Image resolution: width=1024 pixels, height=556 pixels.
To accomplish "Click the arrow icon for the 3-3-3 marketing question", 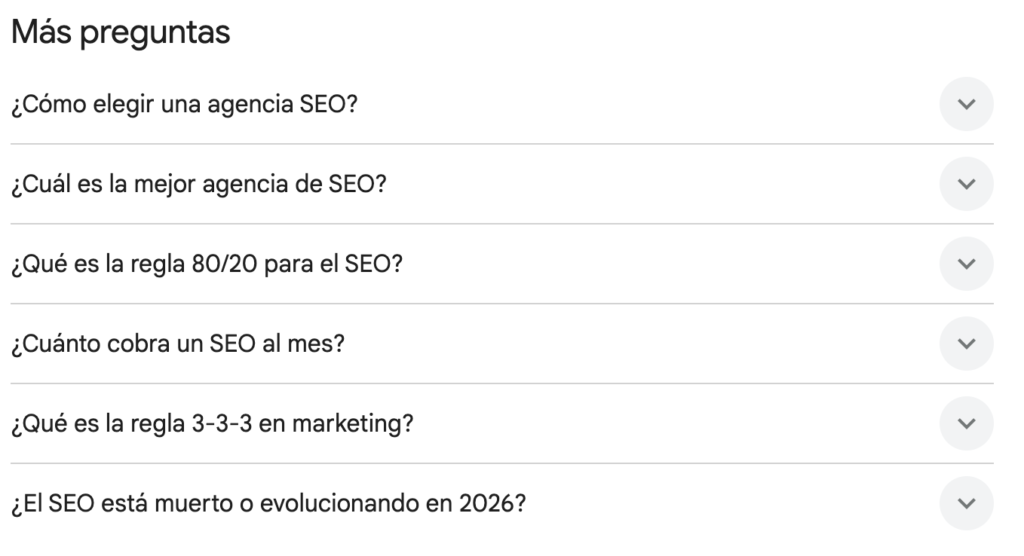I will point(966,424).
